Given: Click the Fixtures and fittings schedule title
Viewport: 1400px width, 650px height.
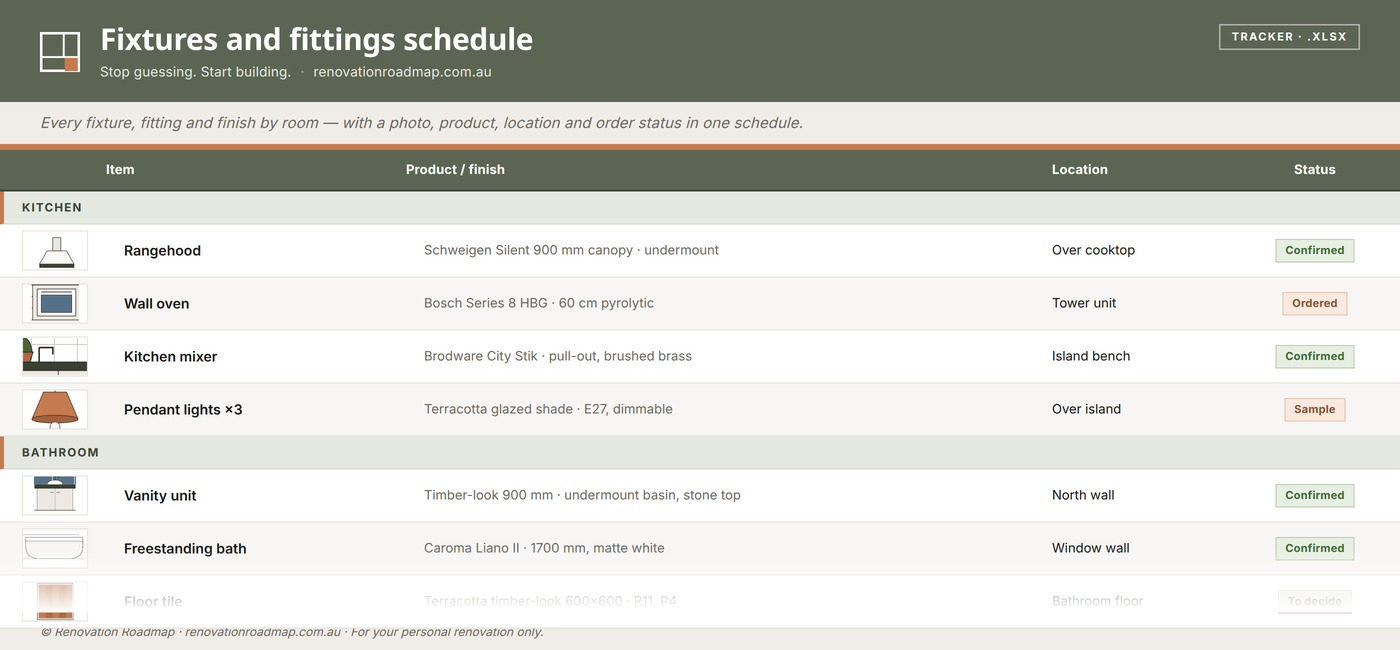Looking at the screenshot, I should (316, 39).
